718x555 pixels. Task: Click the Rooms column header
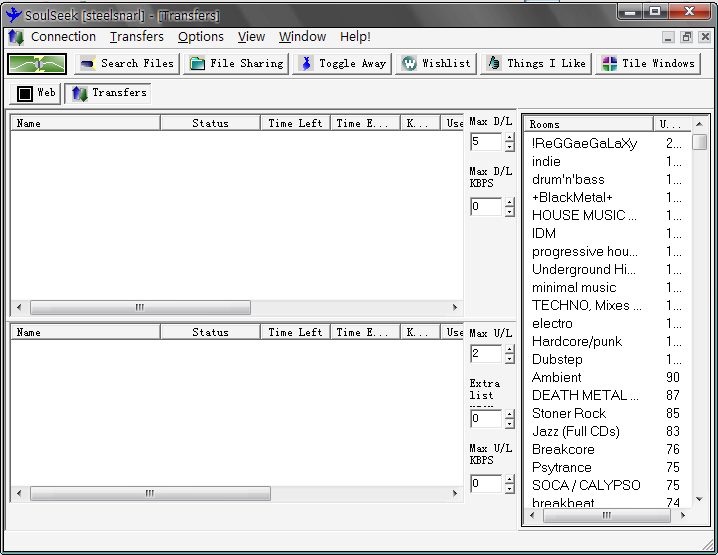tap(589, 124)
